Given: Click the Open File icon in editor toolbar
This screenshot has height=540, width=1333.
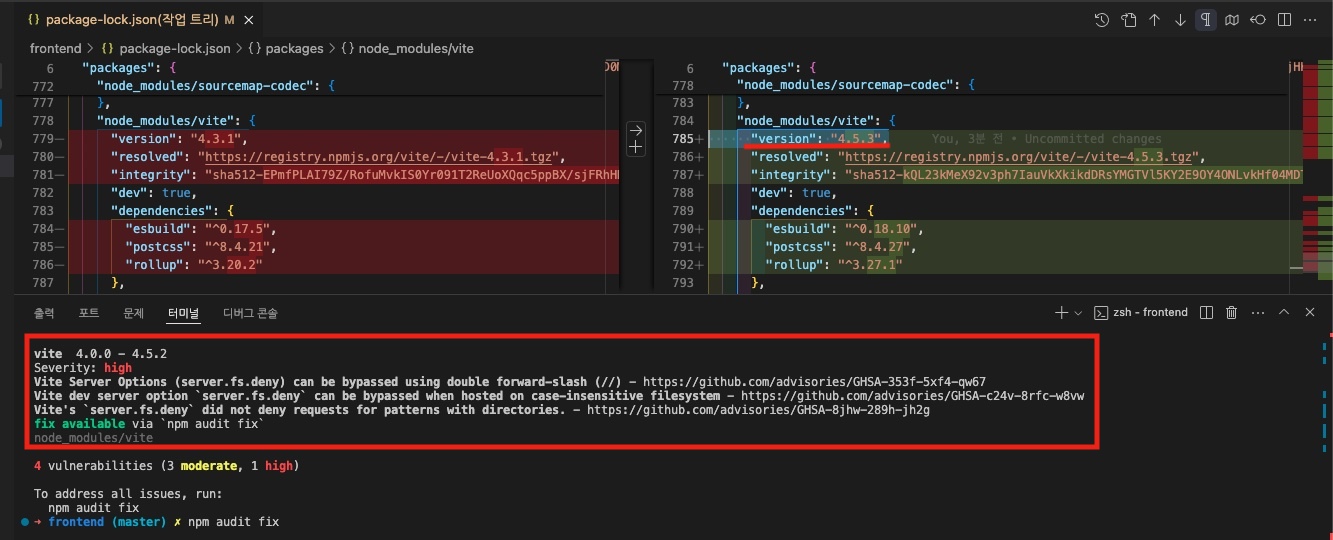Looking at the screenshot, I should [1128, 20].
